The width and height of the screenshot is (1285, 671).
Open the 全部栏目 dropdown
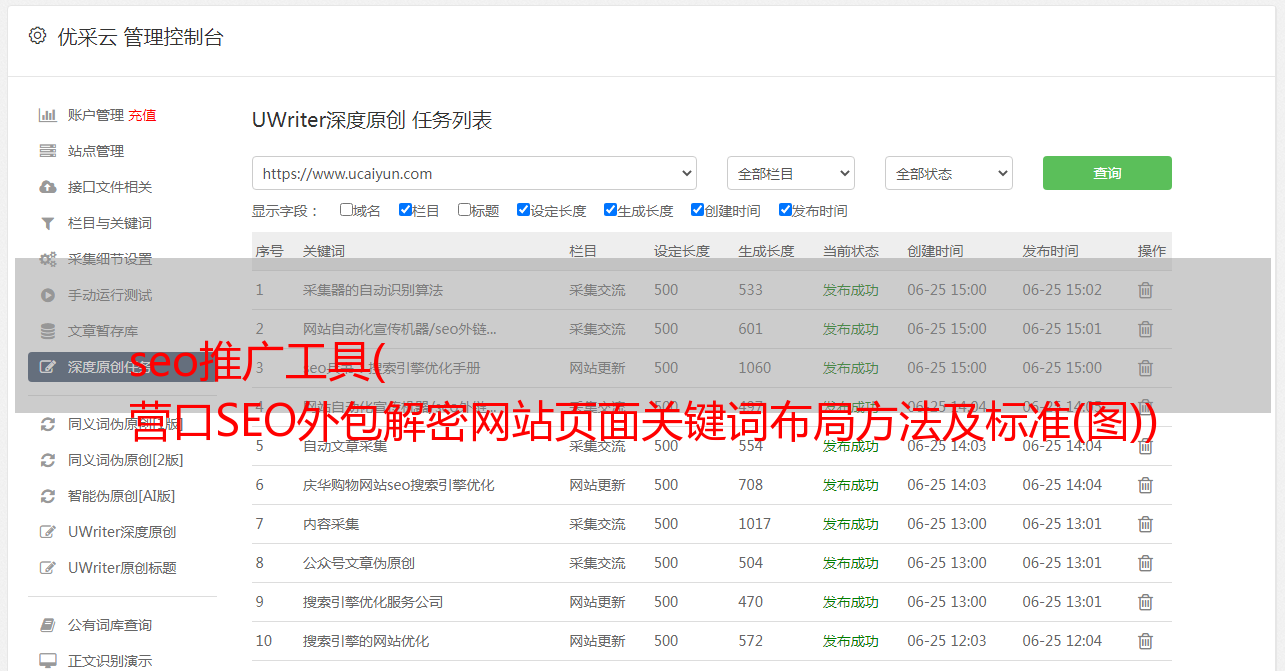pos(791,173)
